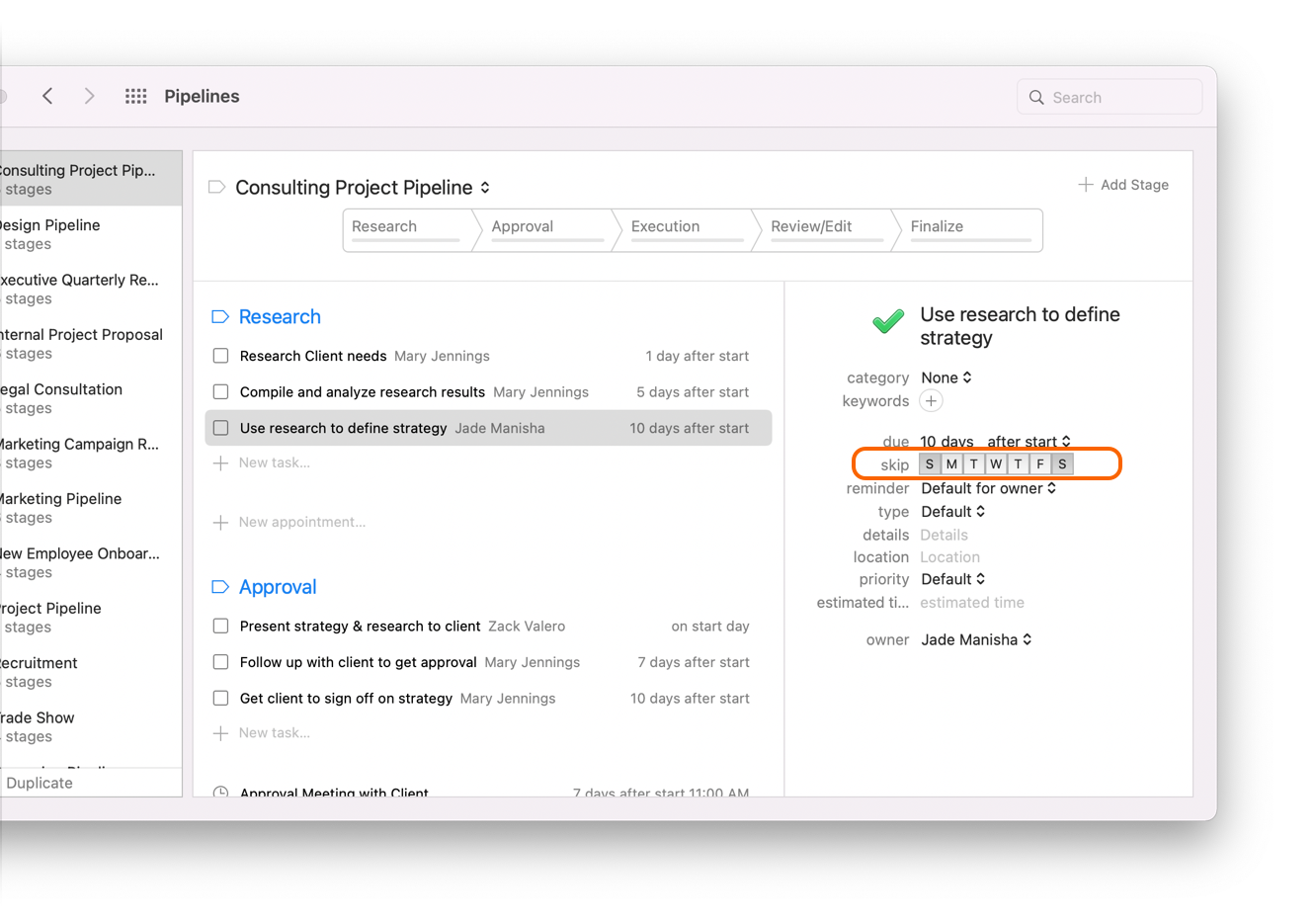Click the Research stage tag icon
Image resolution: width=1316 pixels, height=923 pixels.
(220, 317)
